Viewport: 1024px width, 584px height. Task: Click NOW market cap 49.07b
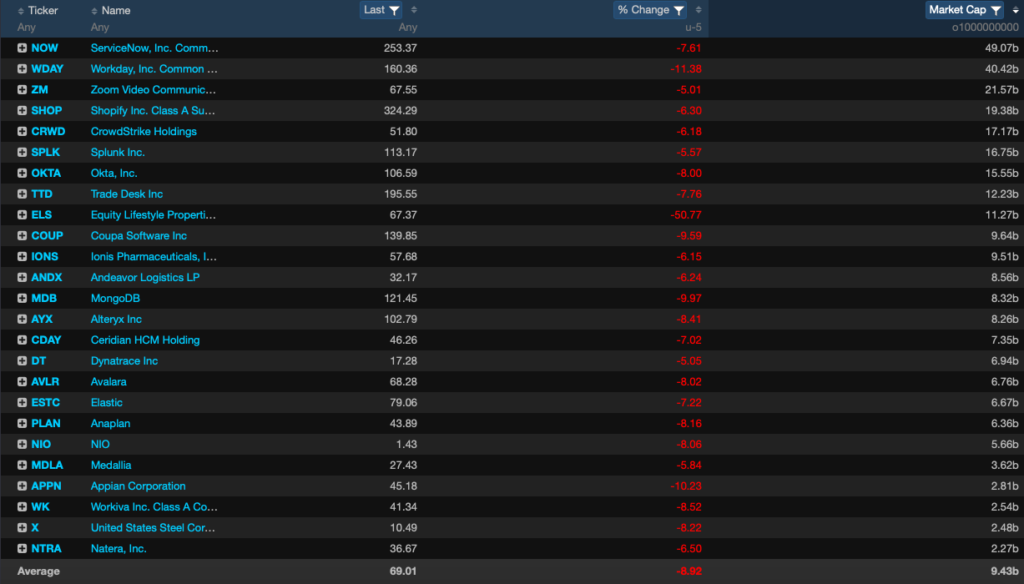click(x=1002, y=48)
